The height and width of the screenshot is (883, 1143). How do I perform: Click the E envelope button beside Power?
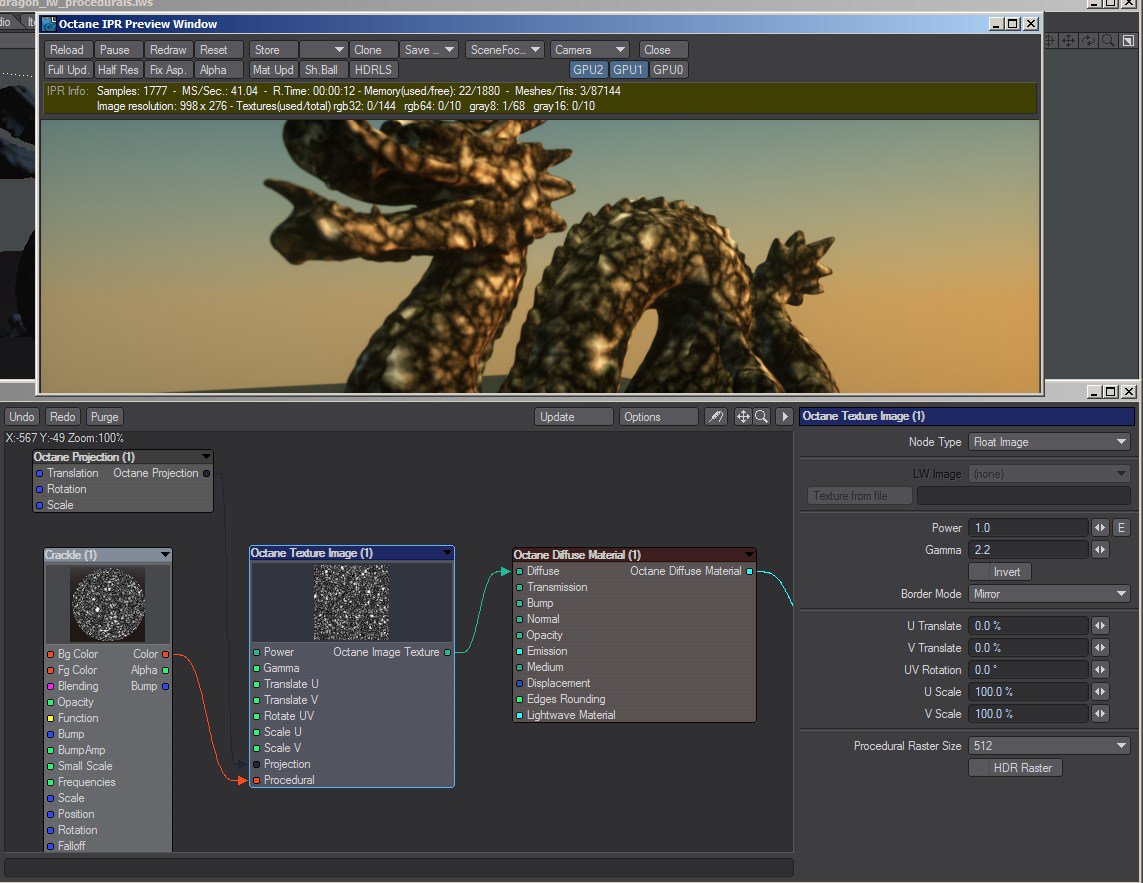(x=1121, y=527)
